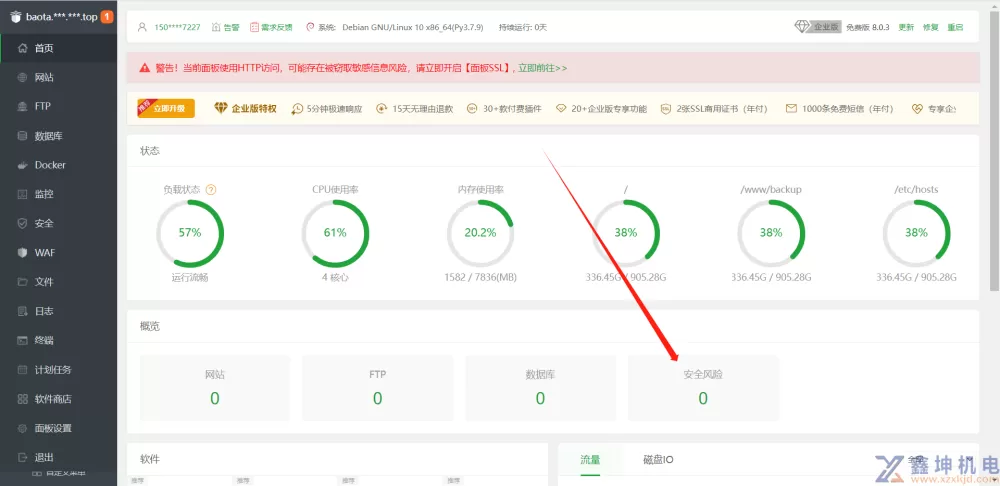Screen dimensions: 1000x486
Task: Click the user account icon beside 150****7227
Action: tap(142, 27)
